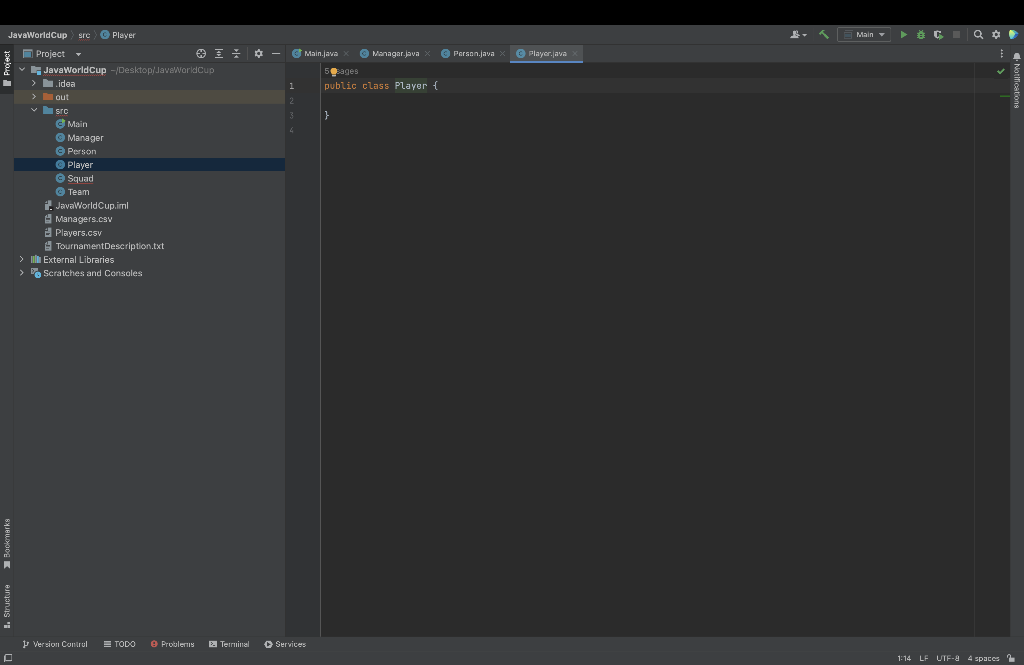Select Manager class in project tree
Image resolution: width=1024 pixels, height=665 pixels.
pyautogui.click(x=85, y=138)
